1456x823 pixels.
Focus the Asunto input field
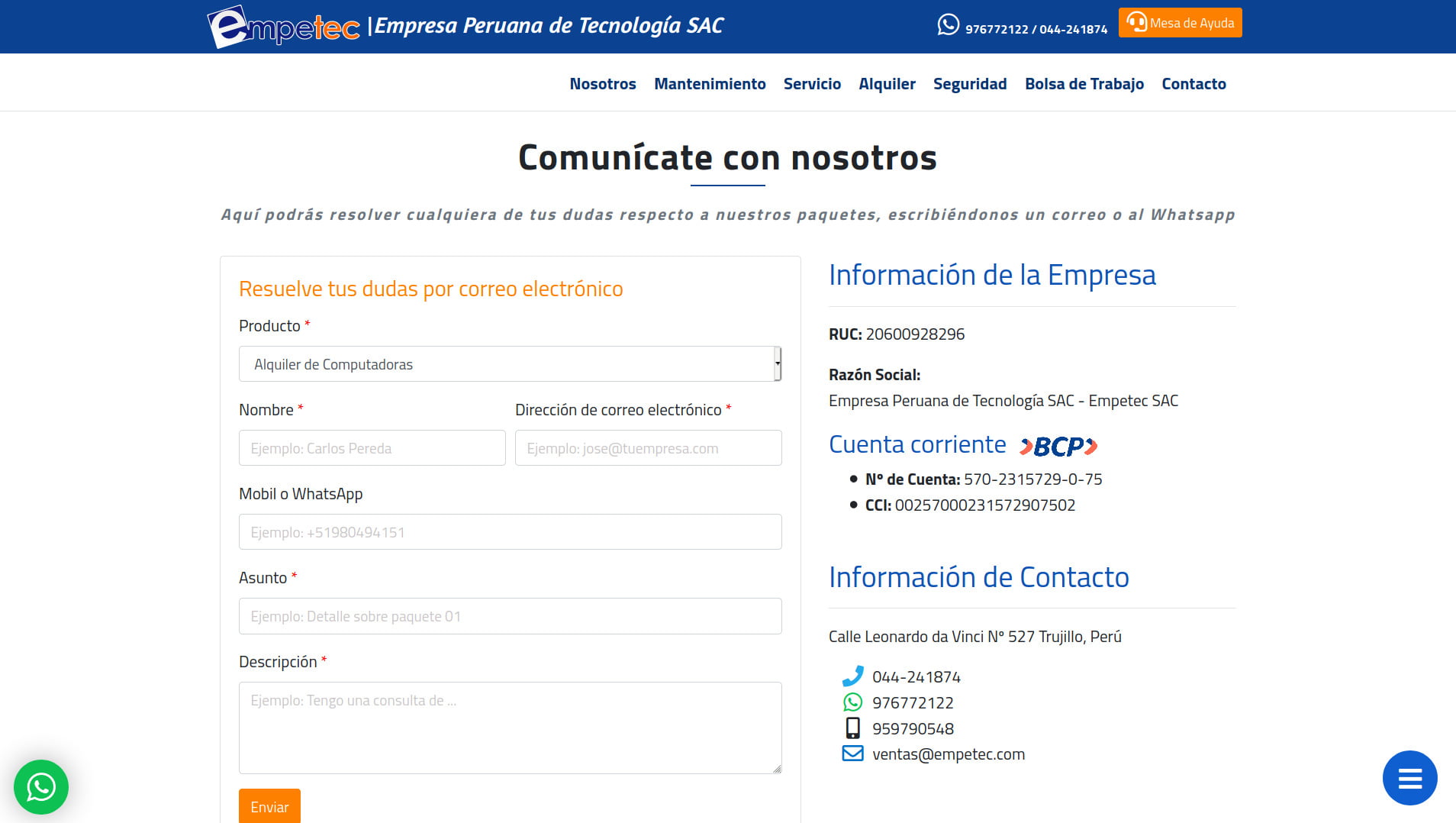point(510,616)
